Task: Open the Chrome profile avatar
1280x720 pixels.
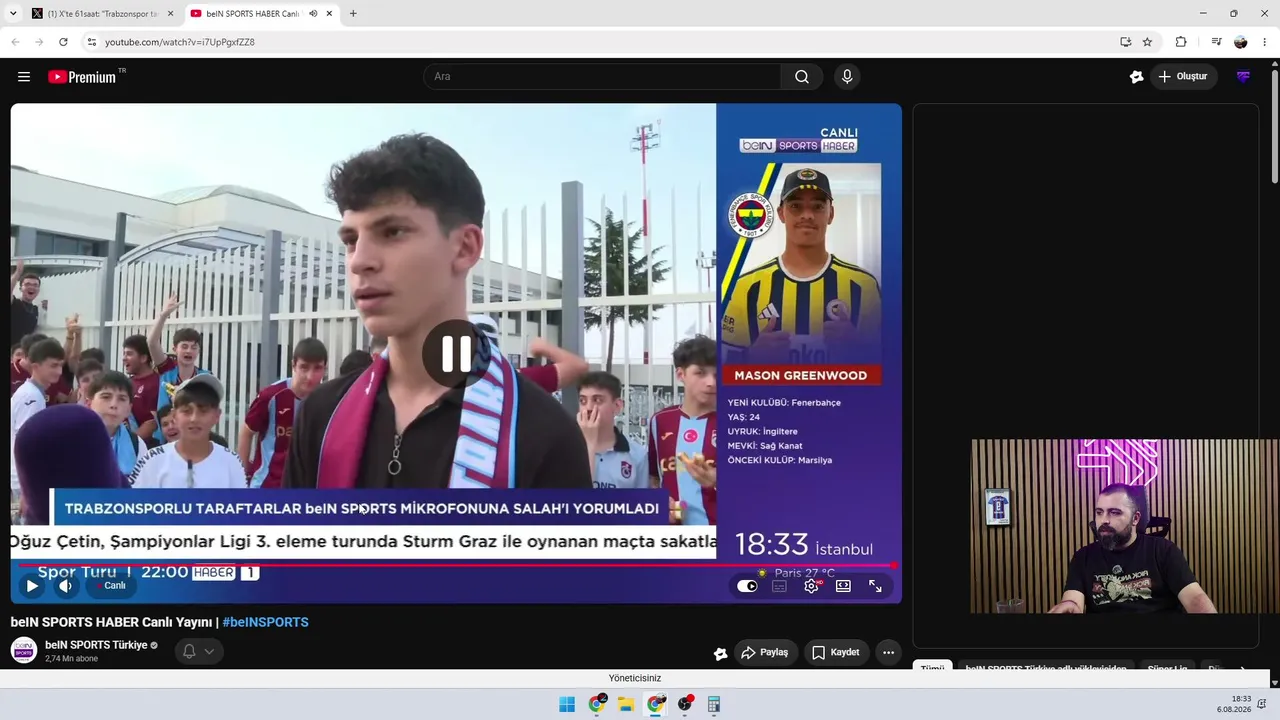Action: (x=1241, y=42)
